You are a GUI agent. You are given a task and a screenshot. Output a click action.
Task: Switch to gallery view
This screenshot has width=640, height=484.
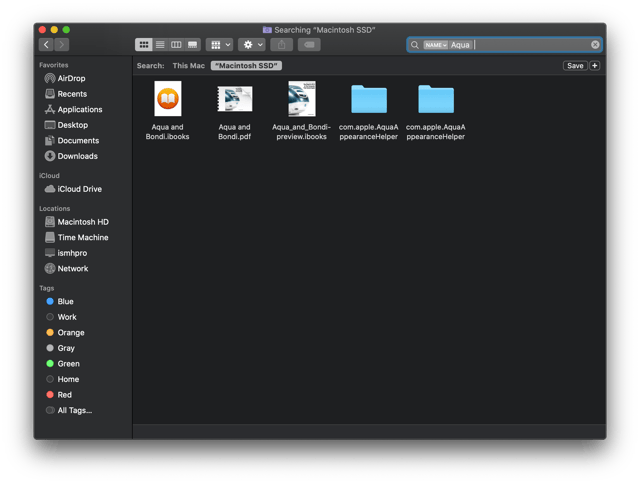(192, 44)
